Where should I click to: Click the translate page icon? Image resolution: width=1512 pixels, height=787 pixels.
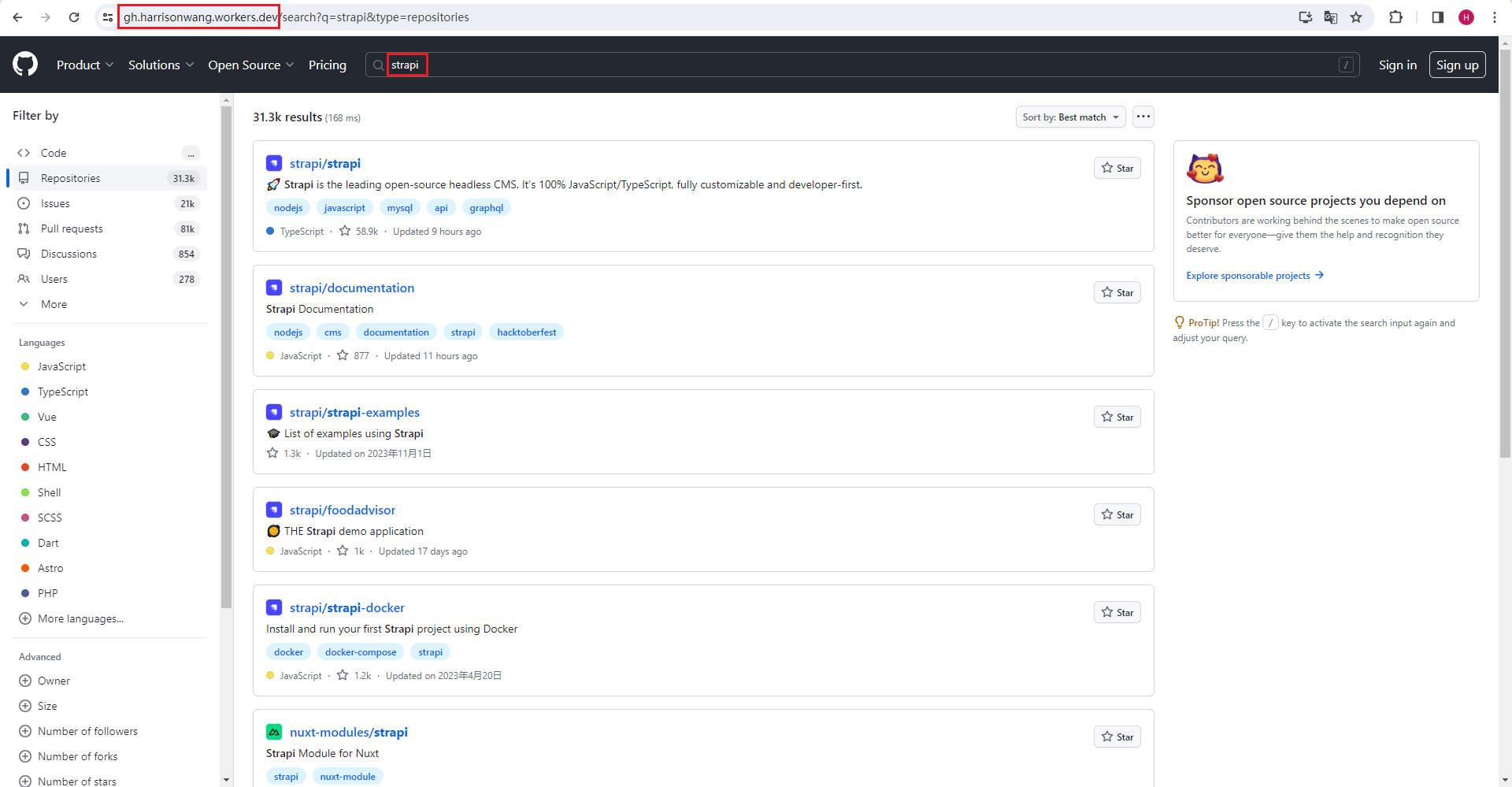[1331, 17]
